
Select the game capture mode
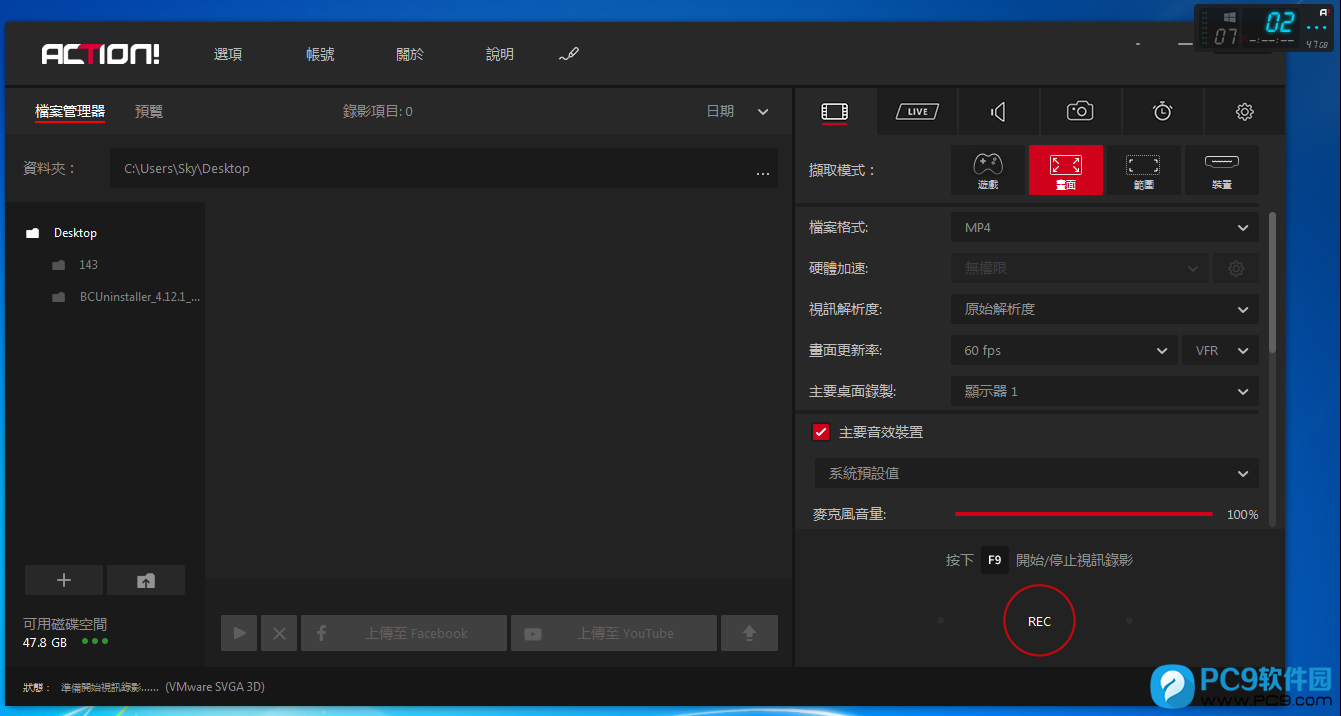pos(987,170)
